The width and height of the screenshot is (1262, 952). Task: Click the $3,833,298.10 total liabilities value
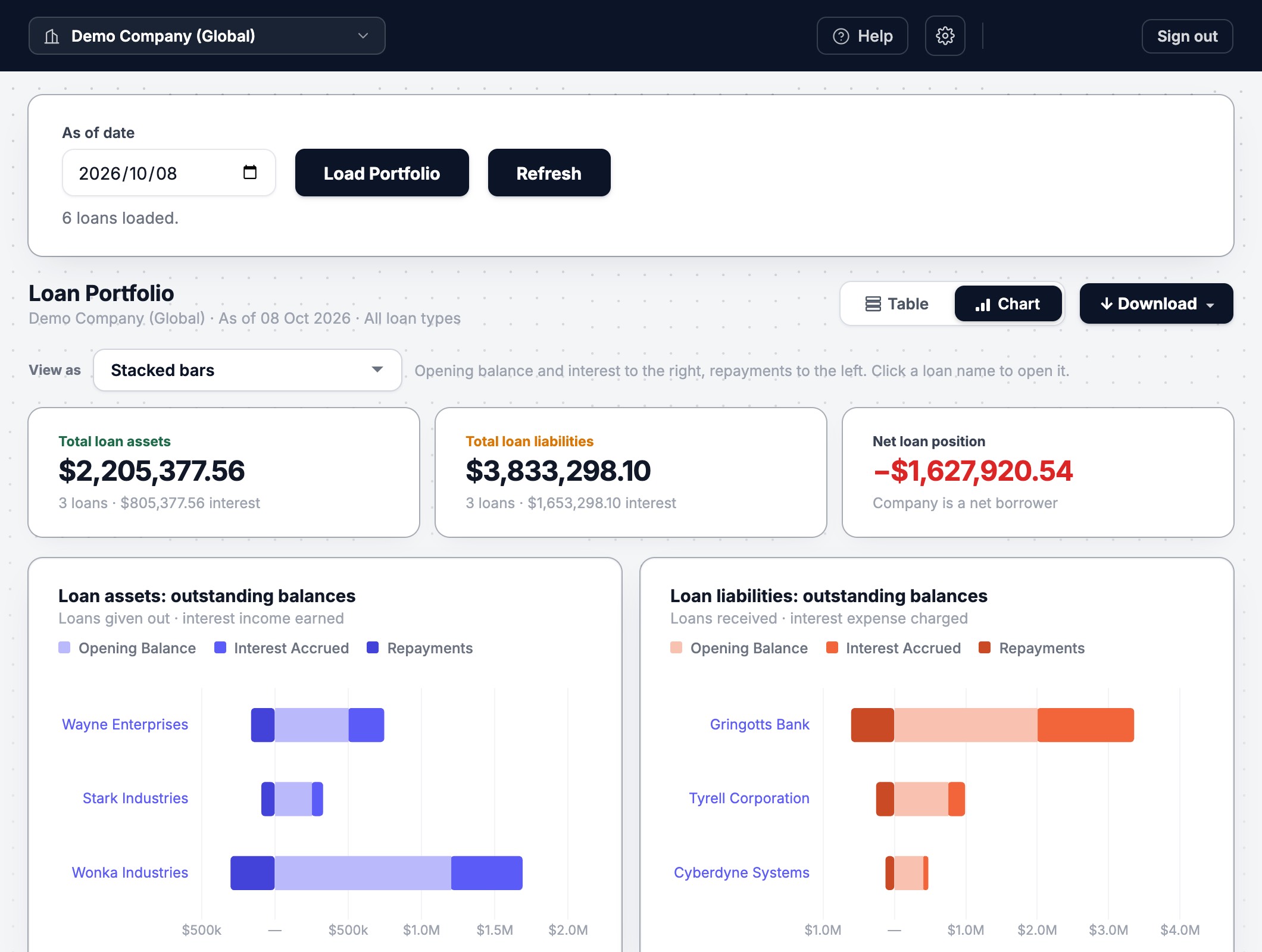coord(558,471)
